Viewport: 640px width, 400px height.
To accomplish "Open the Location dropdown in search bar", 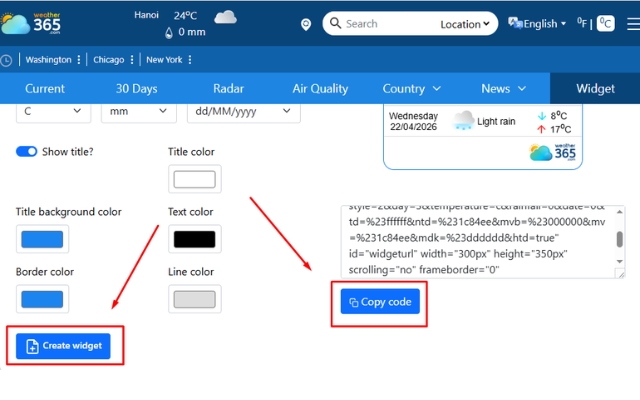I will pyautogui.click(x=465, y=24).
